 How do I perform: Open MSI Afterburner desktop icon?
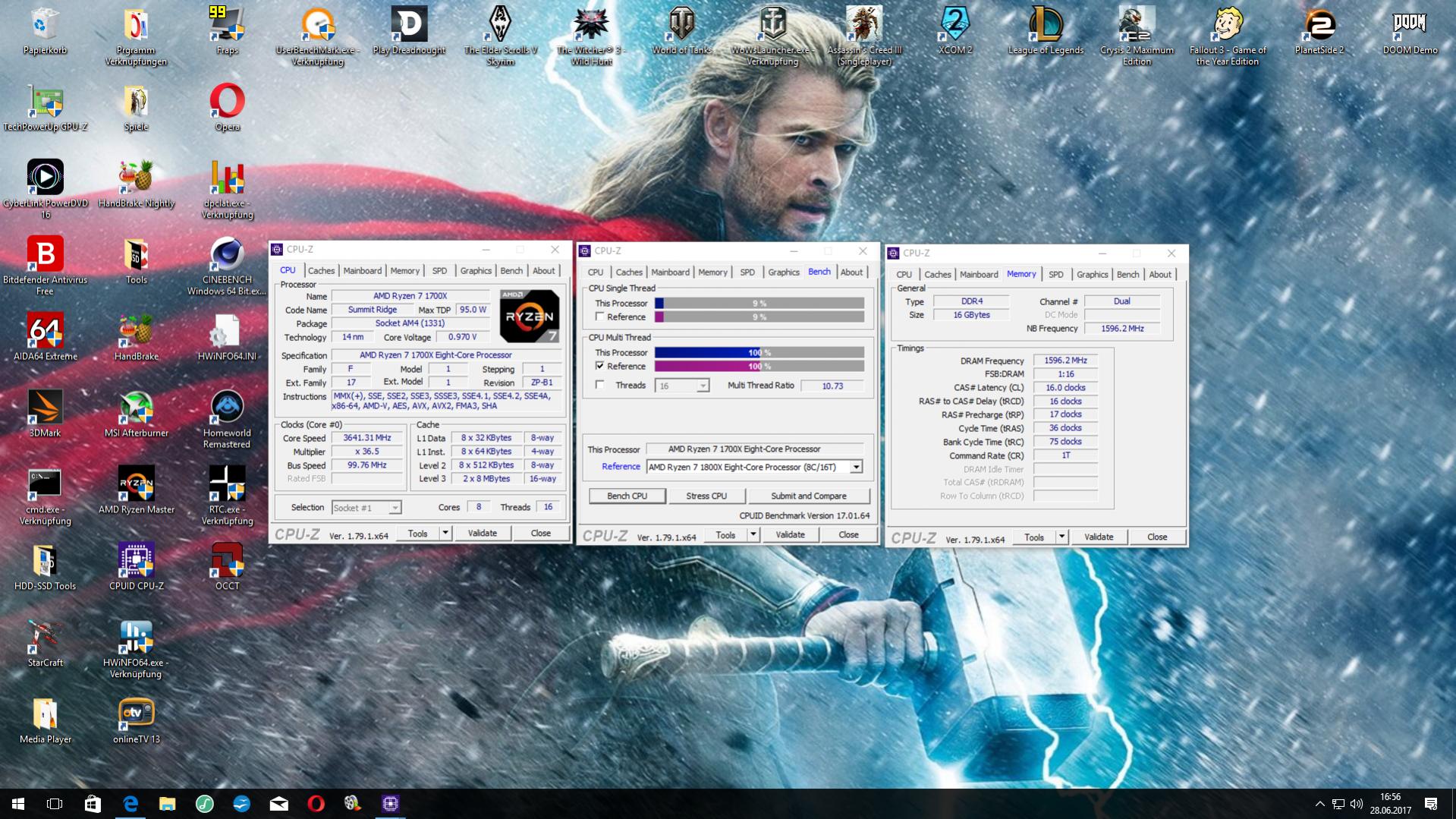[136, 413]
